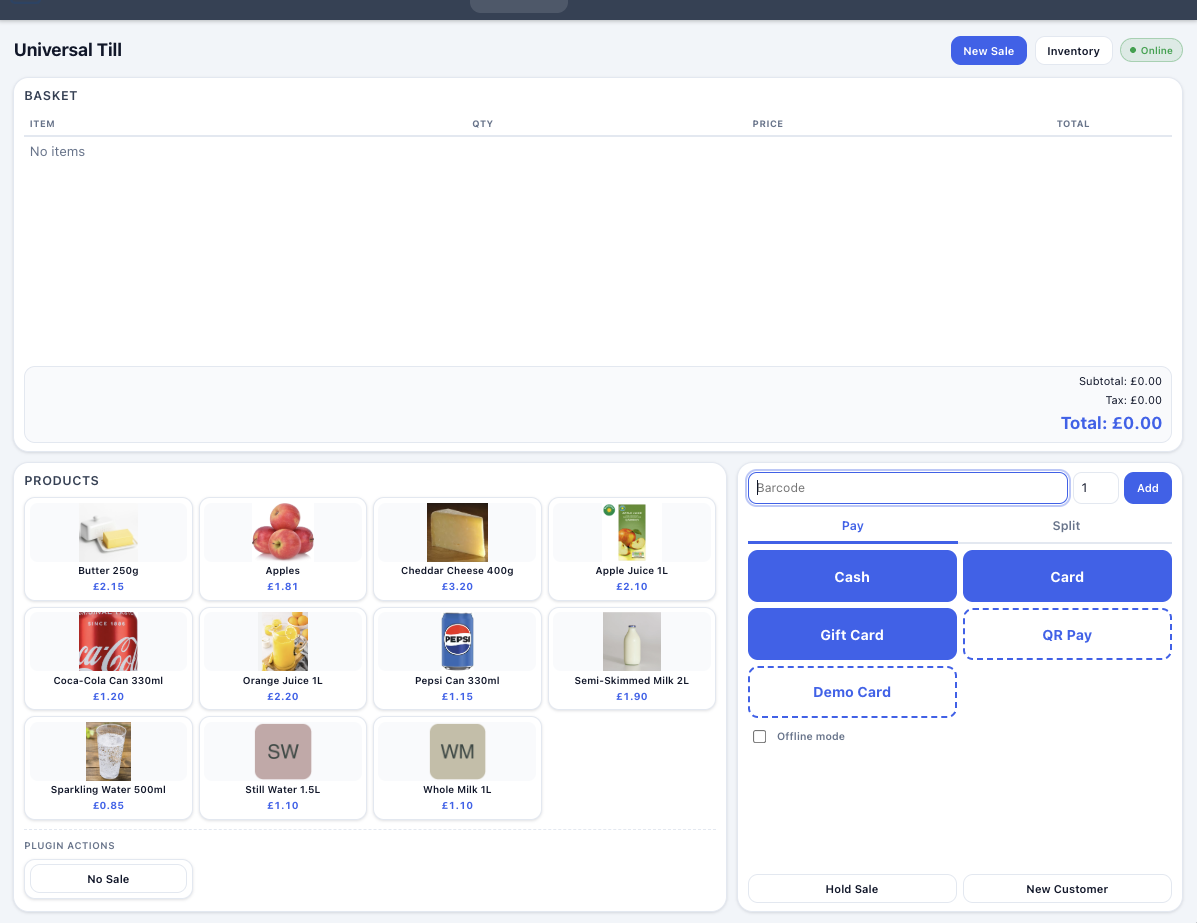Focus the Barcode input field
This screenshot has height=923, width=1197.
pyautogui.click(x=908, y=488)
